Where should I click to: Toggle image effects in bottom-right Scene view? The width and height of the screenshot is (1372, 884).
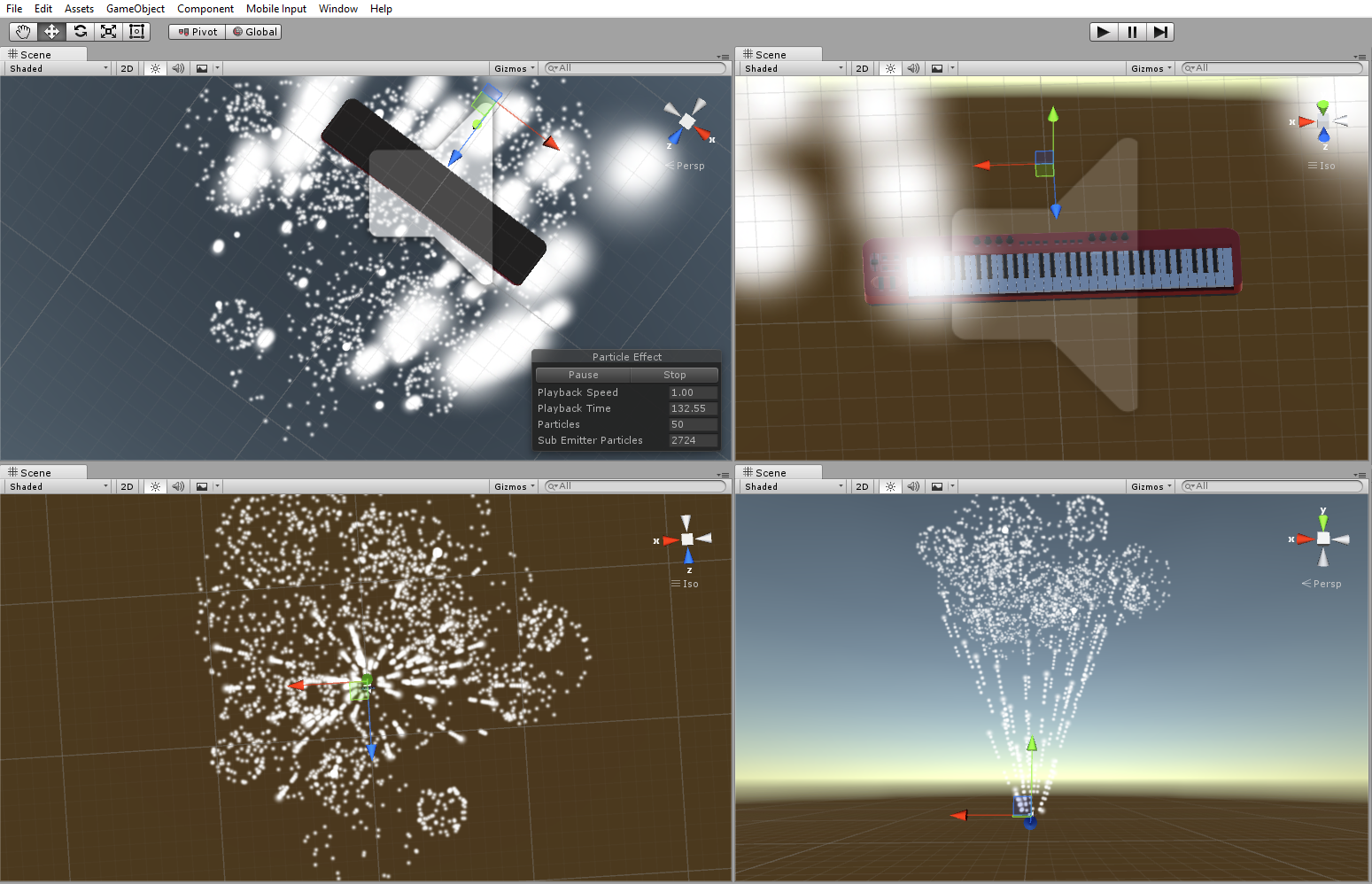[937, 486]
